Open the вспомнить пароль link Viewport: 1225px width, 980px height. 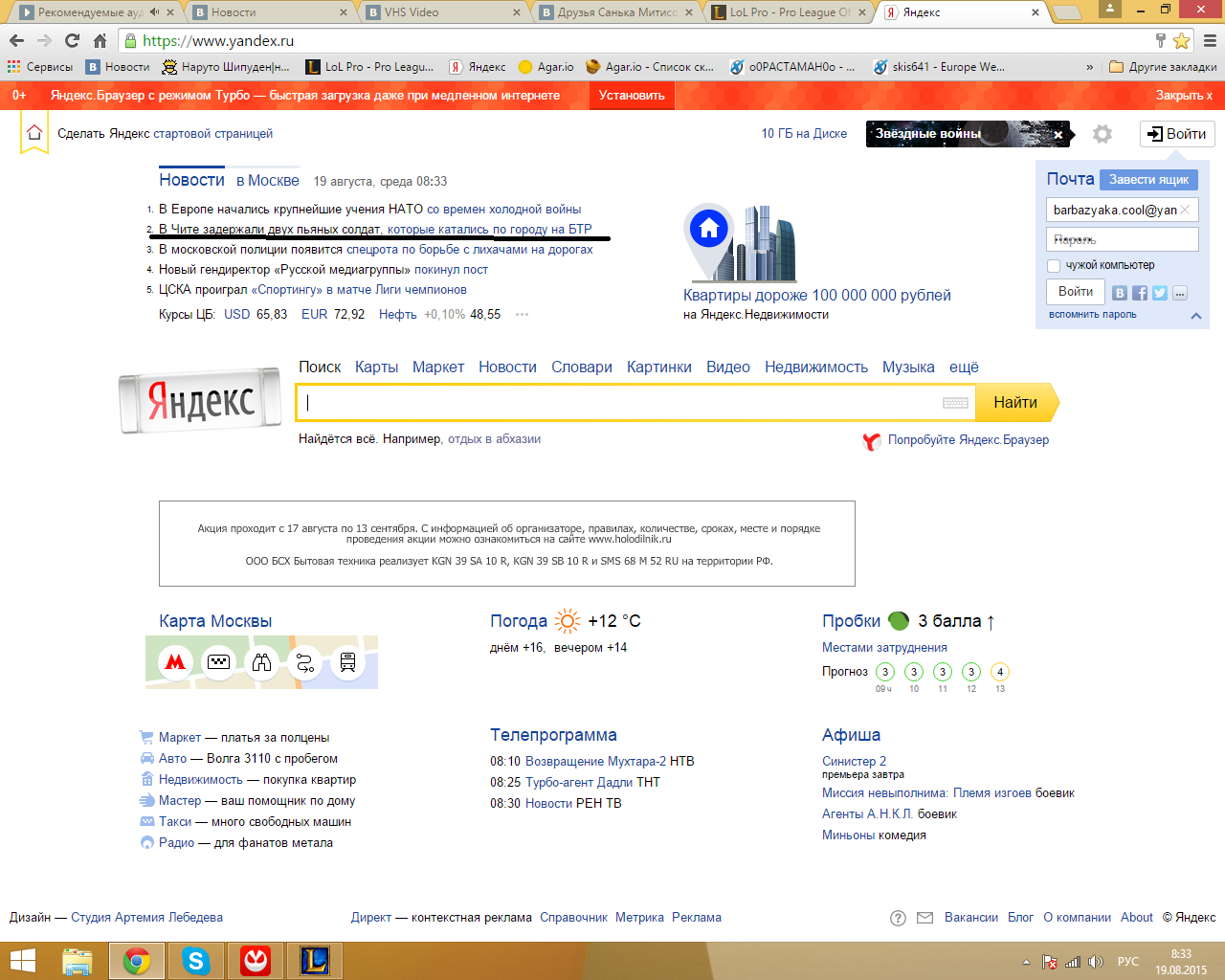pyautogui.click(x=1092, y=315)
